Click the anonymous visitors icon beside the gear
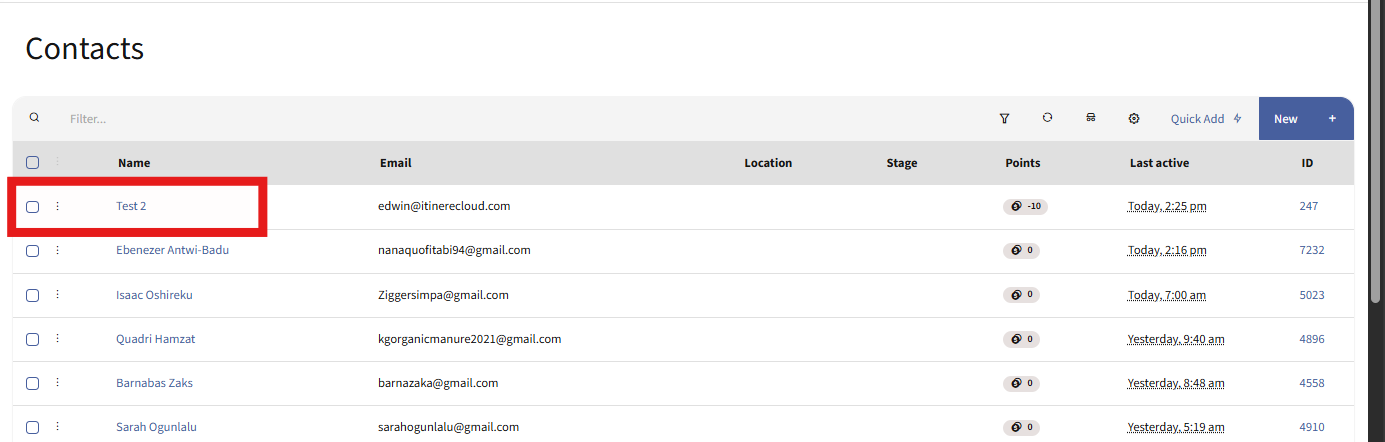Viewport: 1385px width, 442px height. tap(1090, 118)
